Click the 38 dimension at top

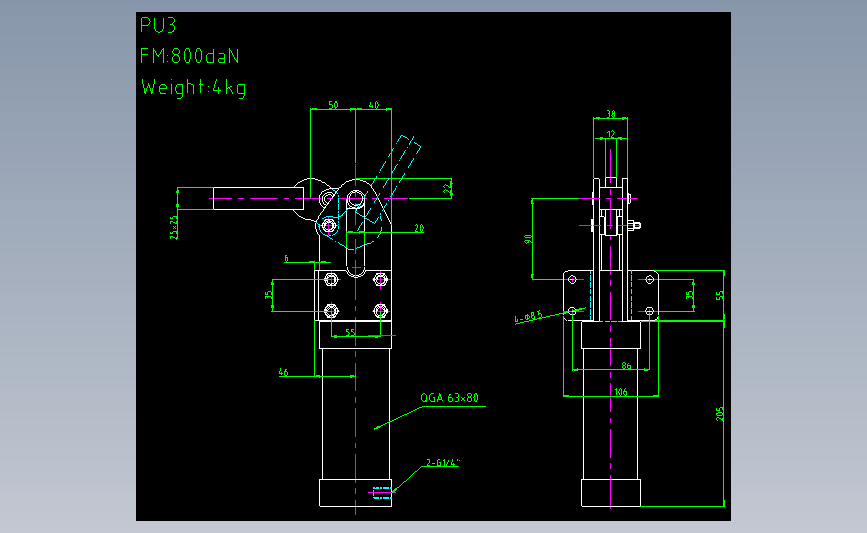click(x=610, y=114)
